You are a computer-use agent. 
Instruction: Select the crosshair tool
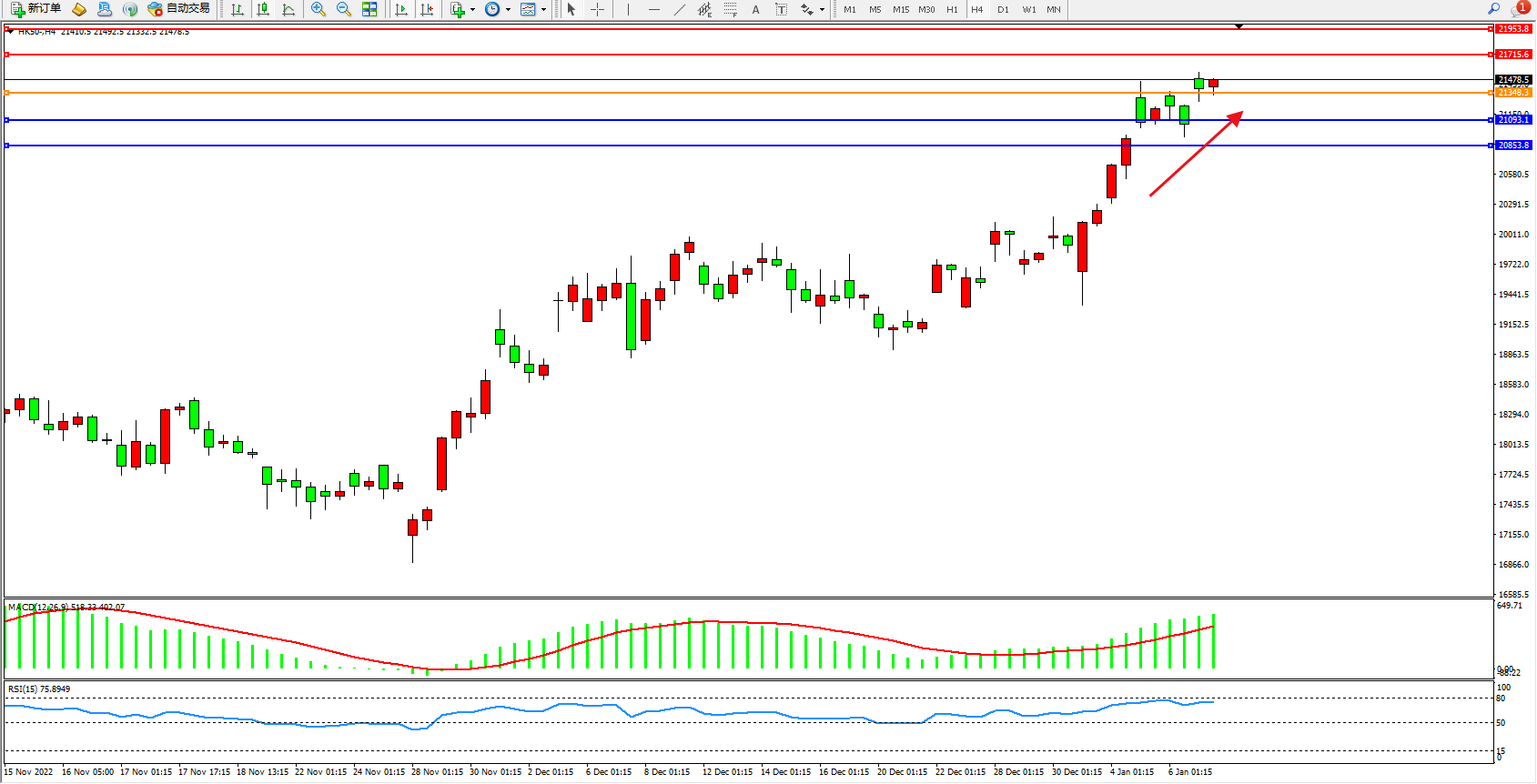coord(598,9)
